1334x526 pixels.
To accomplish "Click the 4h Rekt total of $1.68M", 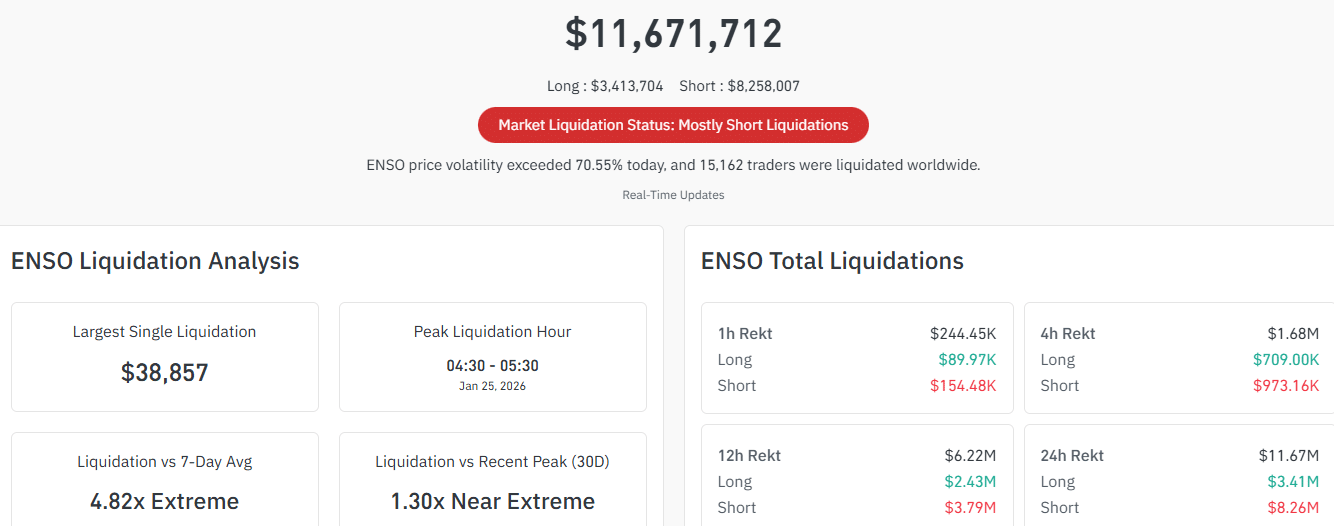I will pyautogui.click(x=1293, y=334).
